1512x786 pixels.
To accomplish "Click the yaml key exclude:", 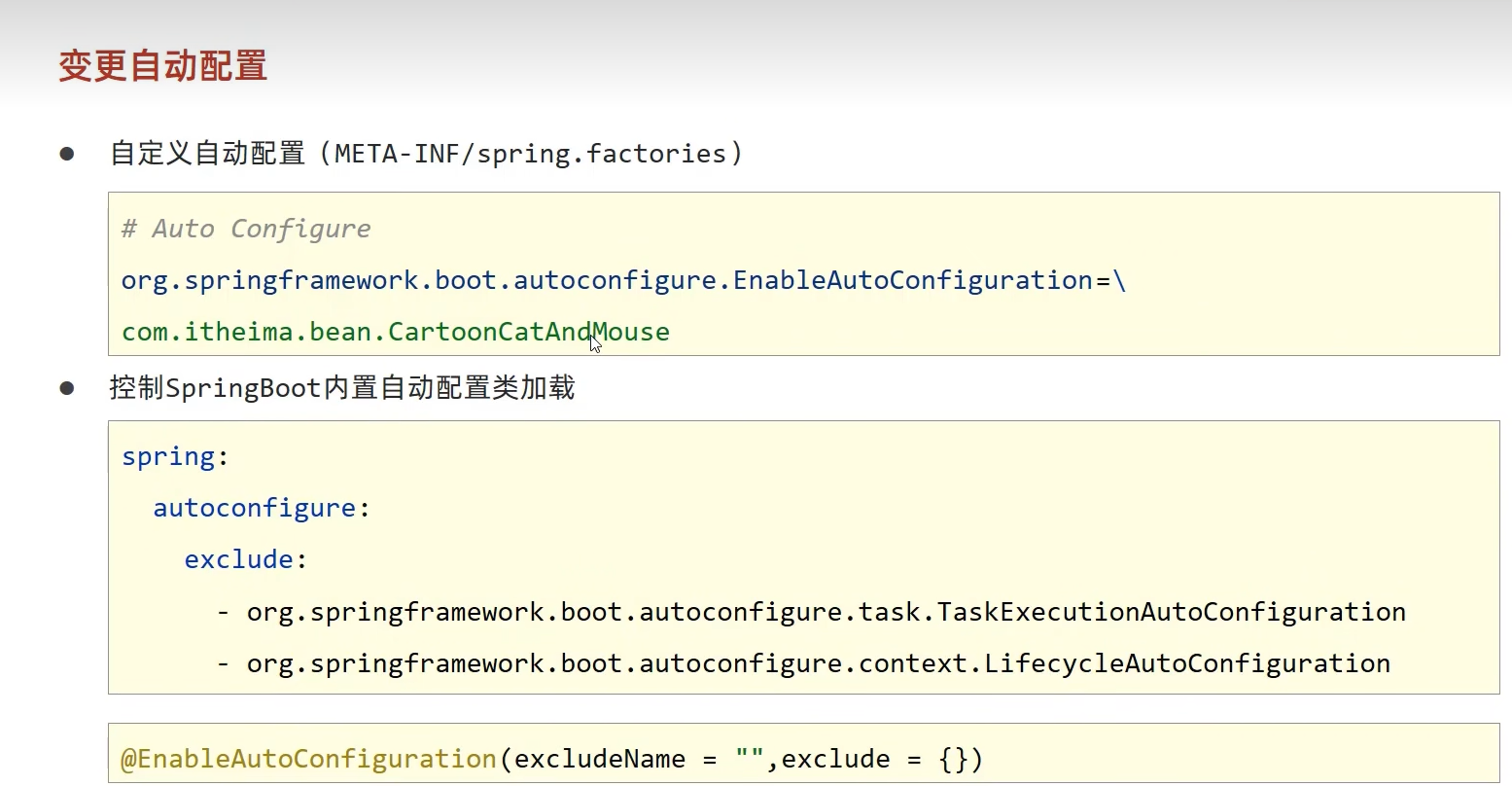I will pyautogui.click(x=246, y=560).
